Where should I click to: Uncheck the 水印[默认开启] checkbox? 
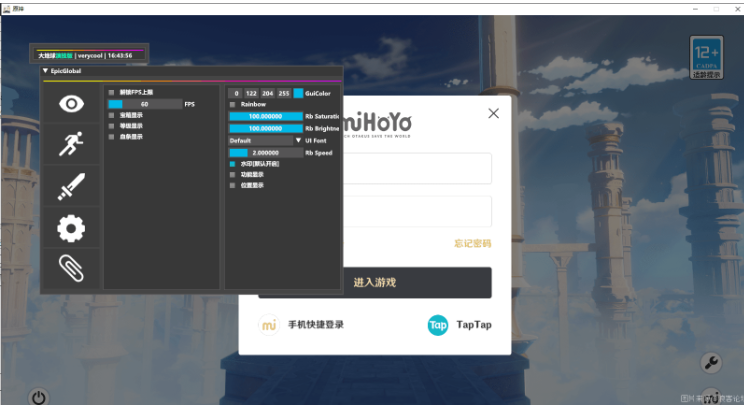tap(233, 163)
